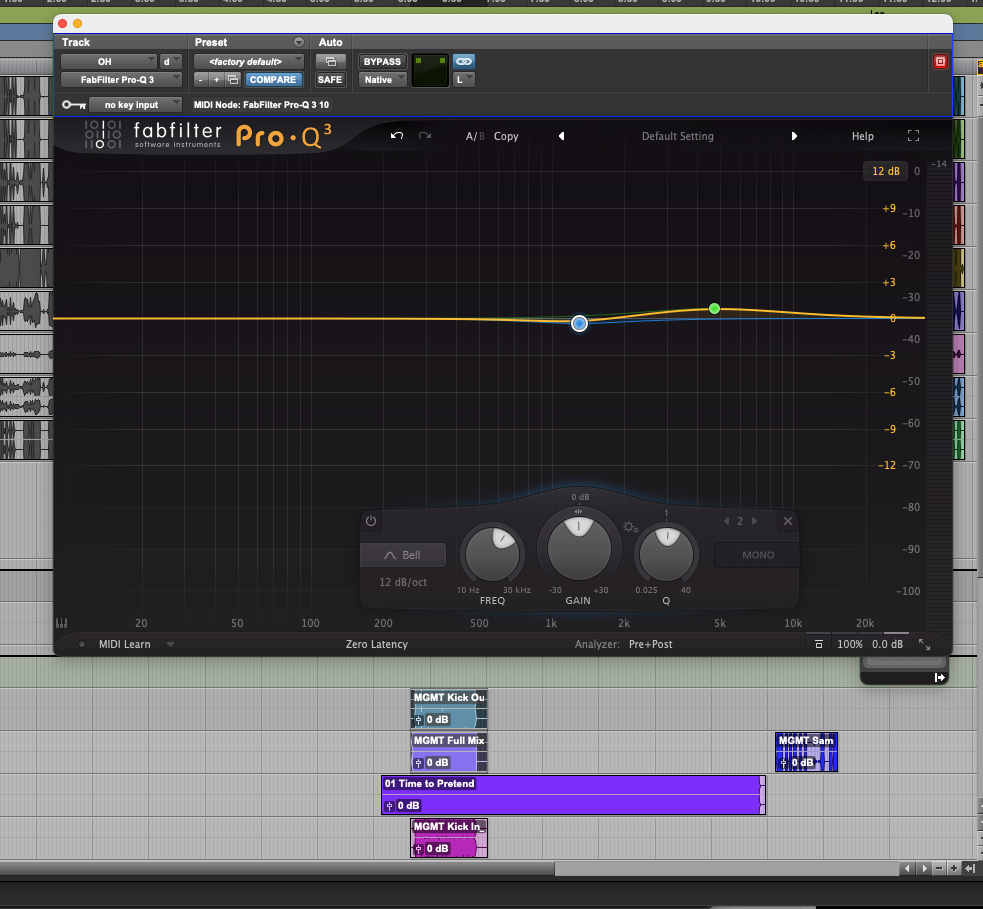The height and width of the screenshot is (909, 983).
Task: Open the FabFilter Pro-Q 3 plug-in selector
Action: [x=121, y=80]
